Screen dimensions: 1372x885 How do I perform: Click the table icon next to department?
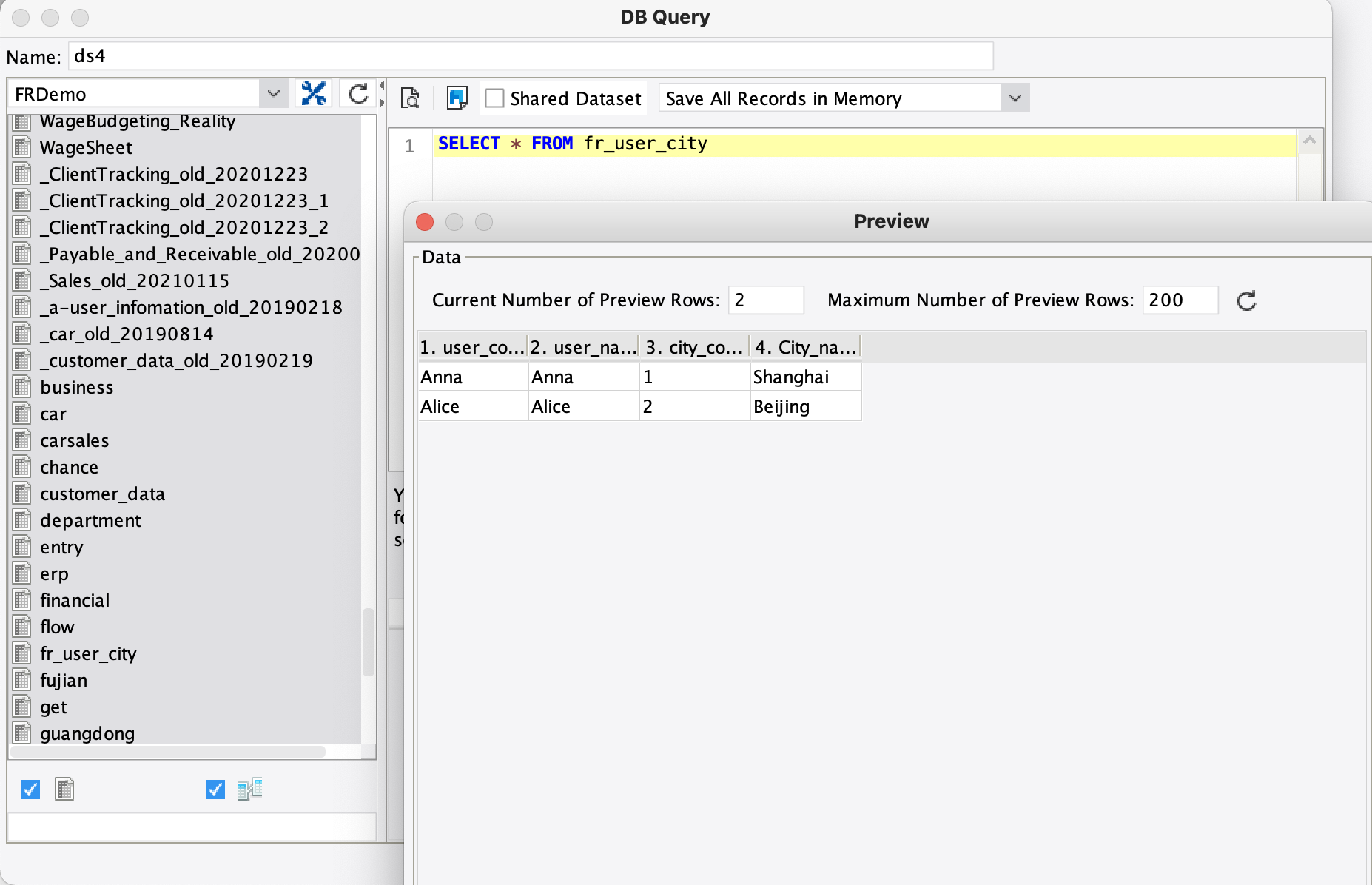22,520
